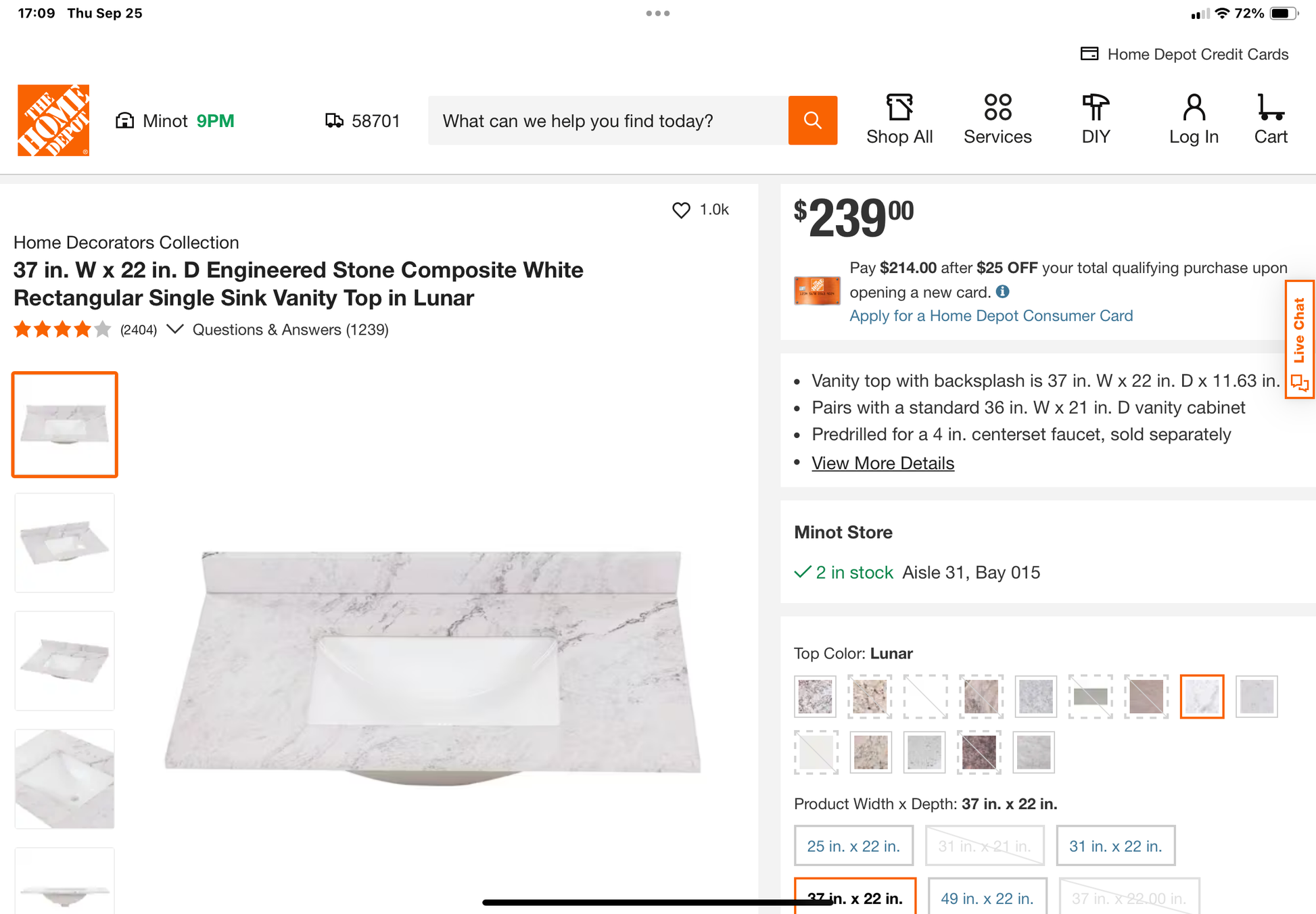Choose the 49 in. x 22 in. size
This screenshot has height=914, width=1316.
[987, 898]
